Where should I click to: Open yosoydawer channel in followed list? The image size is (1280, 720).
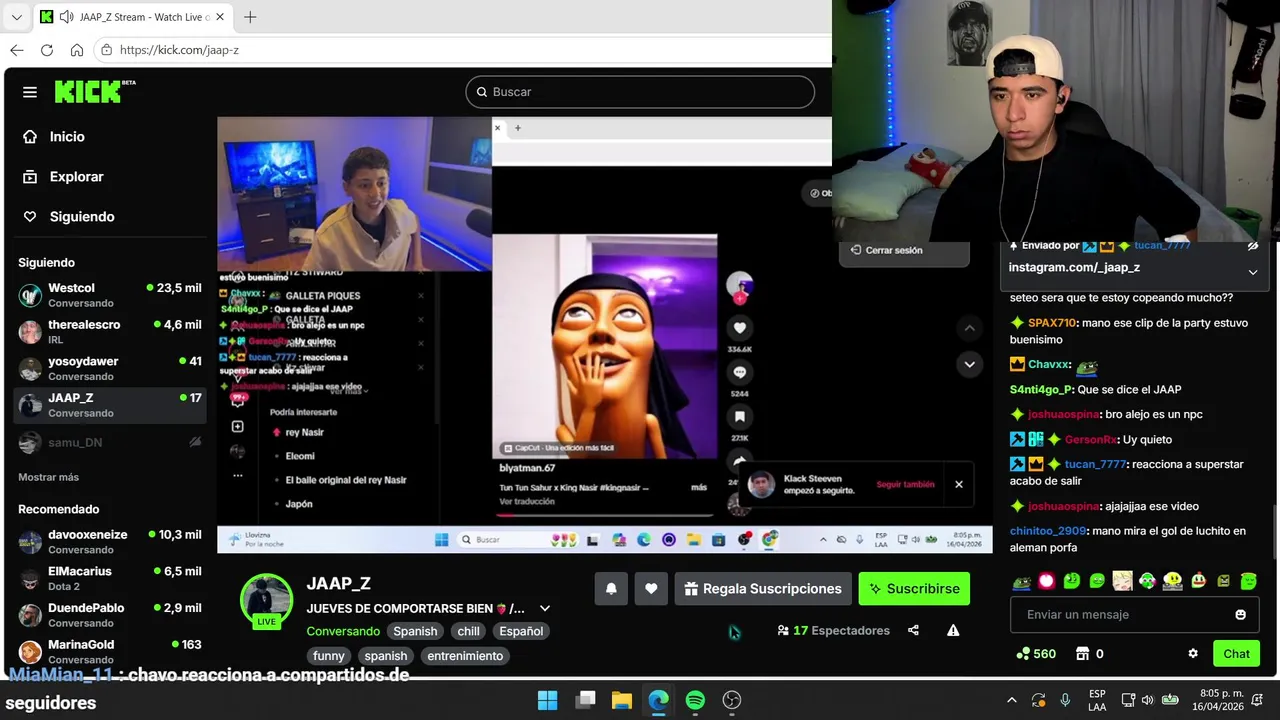click(x=110, y=368)
